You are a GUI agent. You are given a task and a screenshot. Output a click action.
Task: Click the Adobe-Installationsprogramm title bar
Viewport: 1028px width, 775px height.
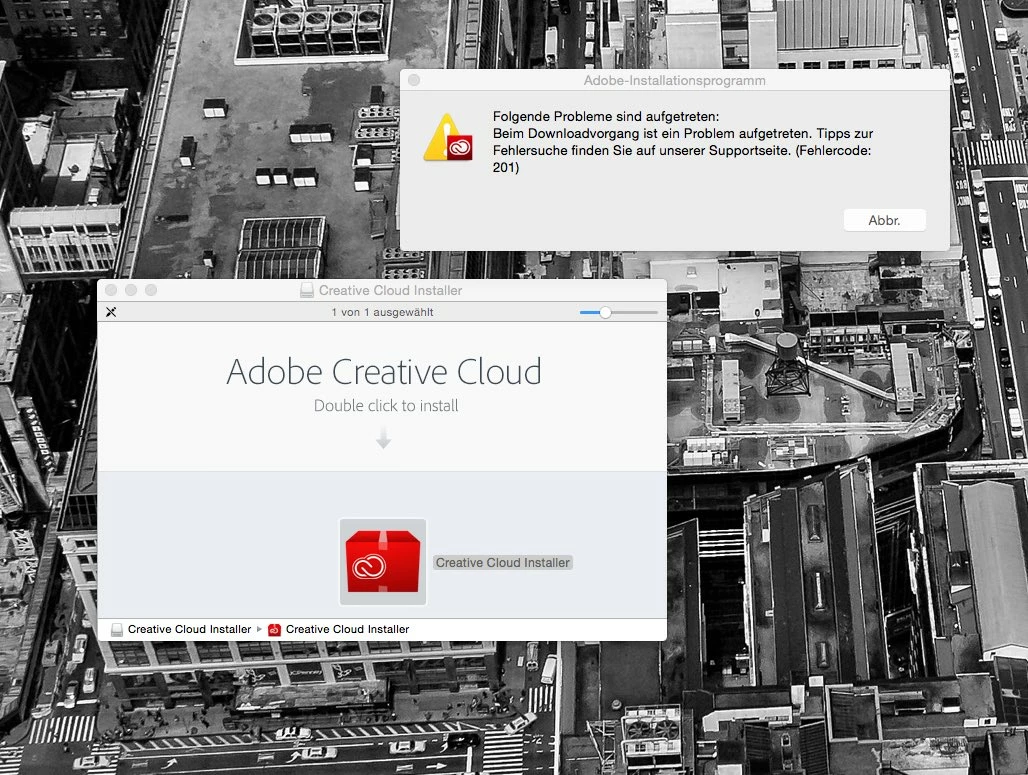click(x=675, y=80)
